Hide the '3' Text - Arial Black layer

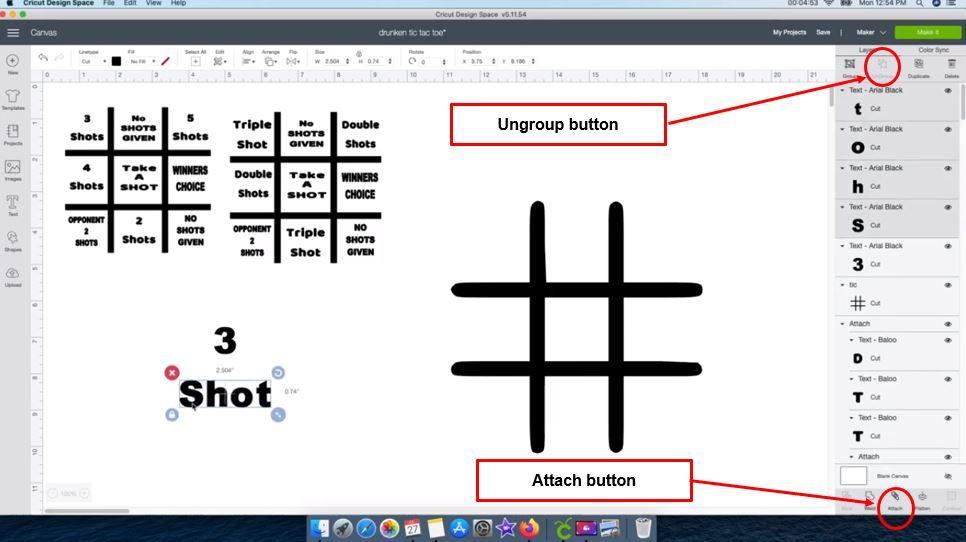[x=948, y=246]
